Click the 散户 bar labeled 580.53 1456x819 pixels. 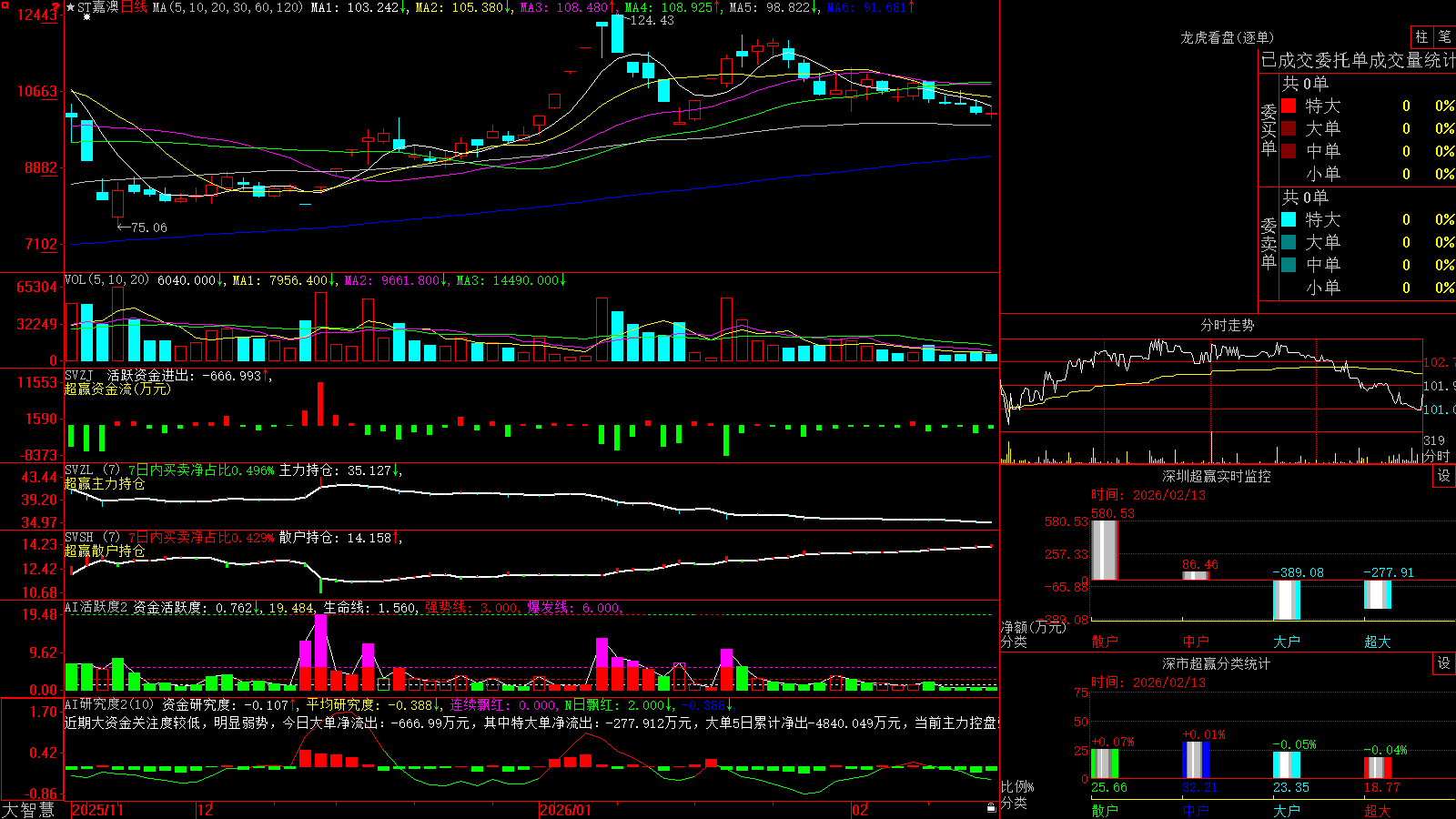[1105, 550]
